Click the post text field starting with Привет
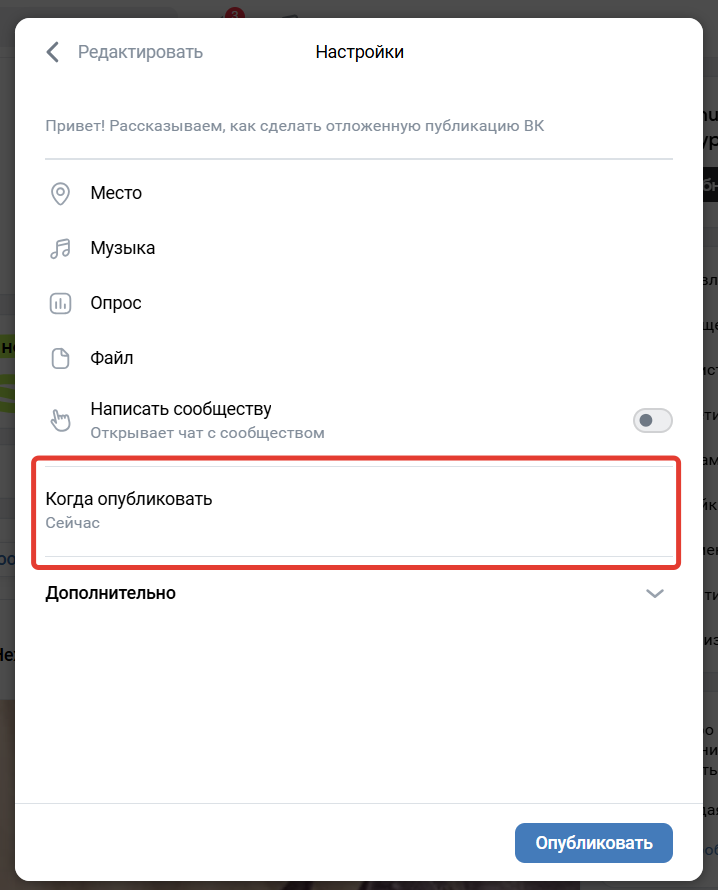The height and width of the screenshot is (890, 718). (359, 126)
